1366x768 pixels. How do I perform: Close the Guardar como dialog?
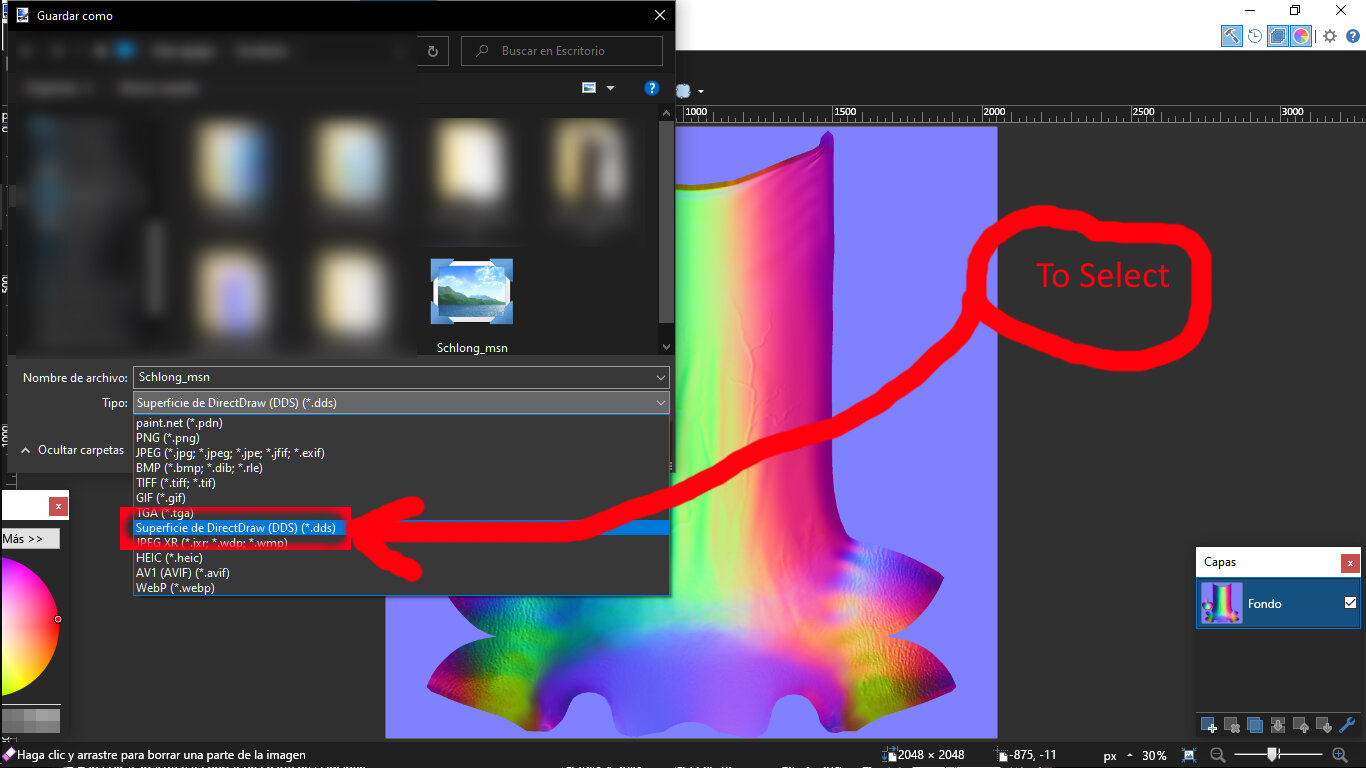tap(659, 16)
